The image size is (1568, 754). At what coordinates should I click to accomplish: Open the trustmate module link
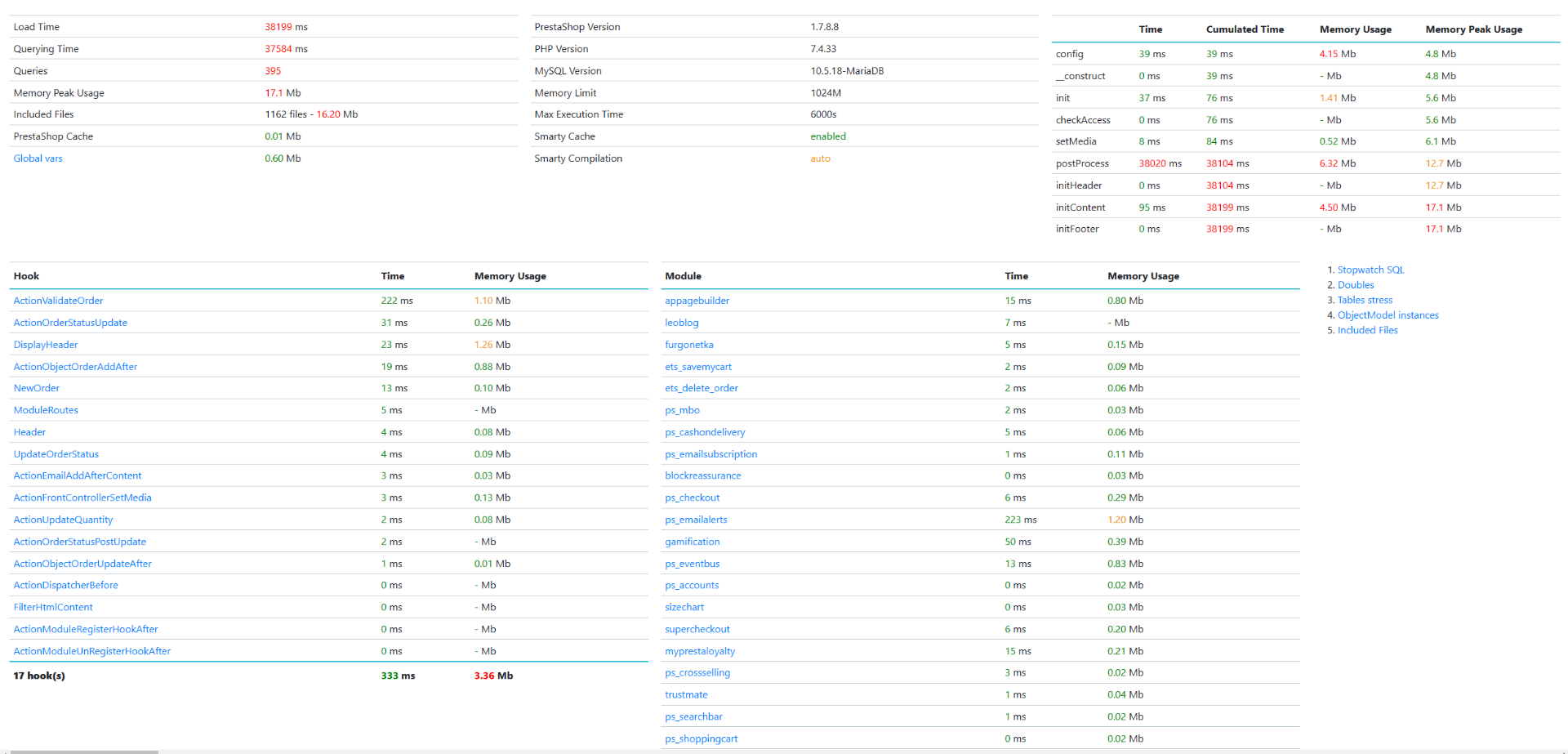(x=686, y=694)
